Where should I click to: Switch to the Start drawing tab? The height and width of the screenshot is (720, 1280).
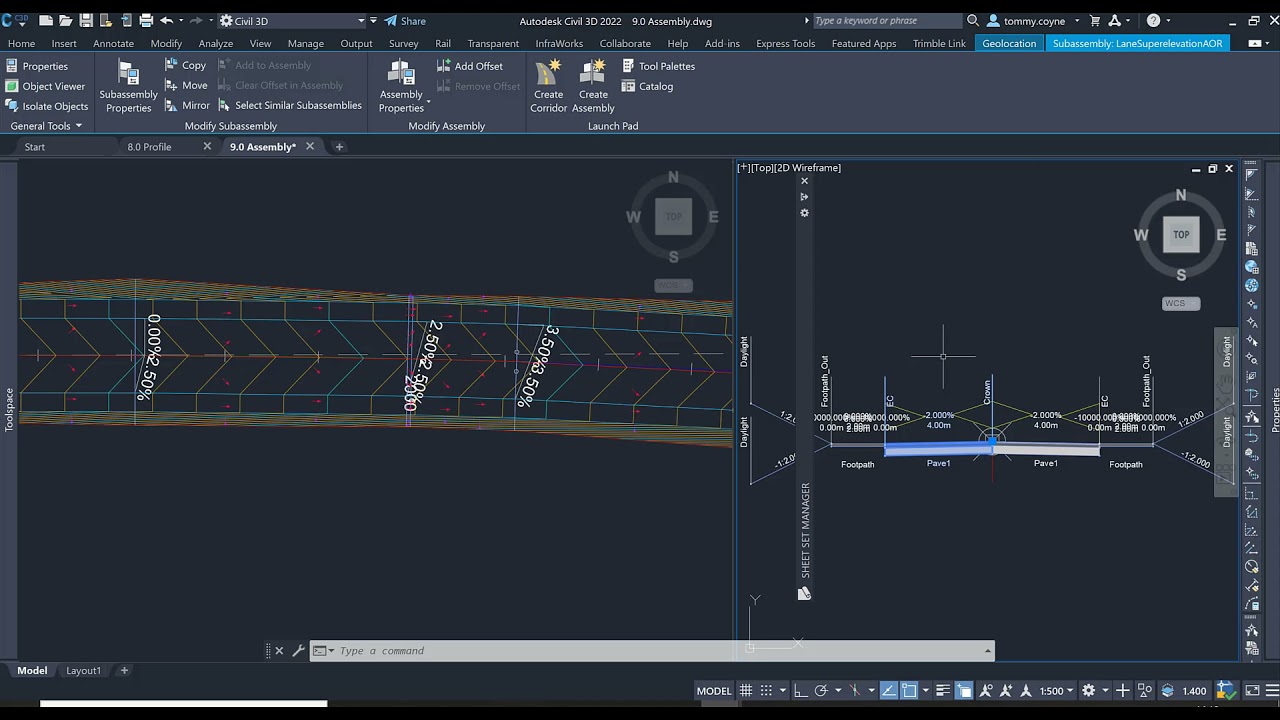click(35, 146)
